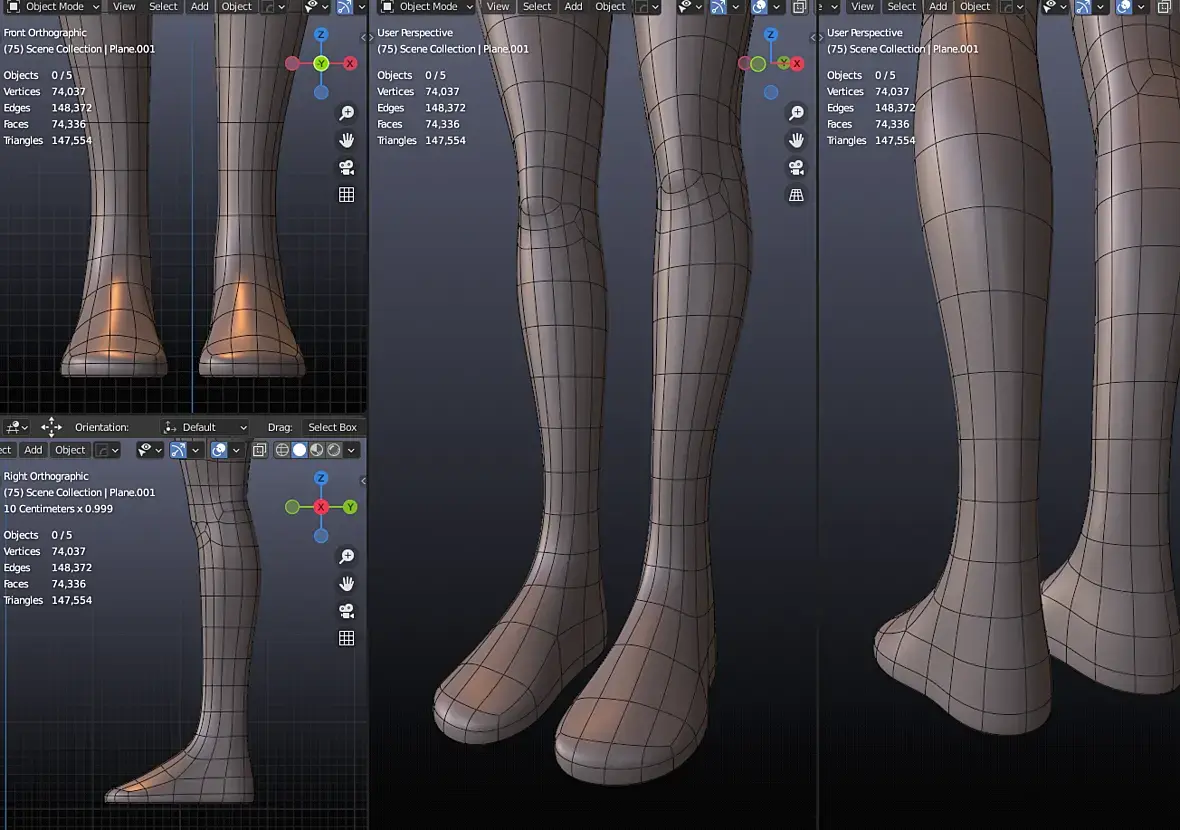Open View menu in the middle User Perspective viewport

click(x=497, y=7)
